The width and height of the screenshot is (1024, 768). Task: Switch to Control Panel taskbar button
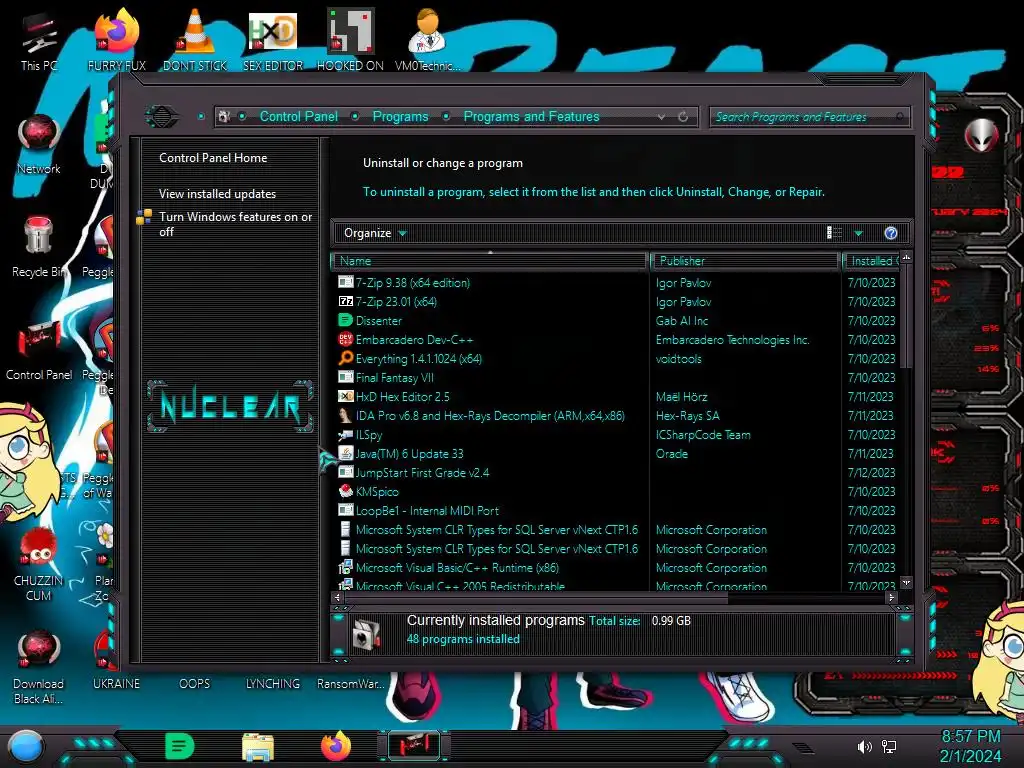413,746
